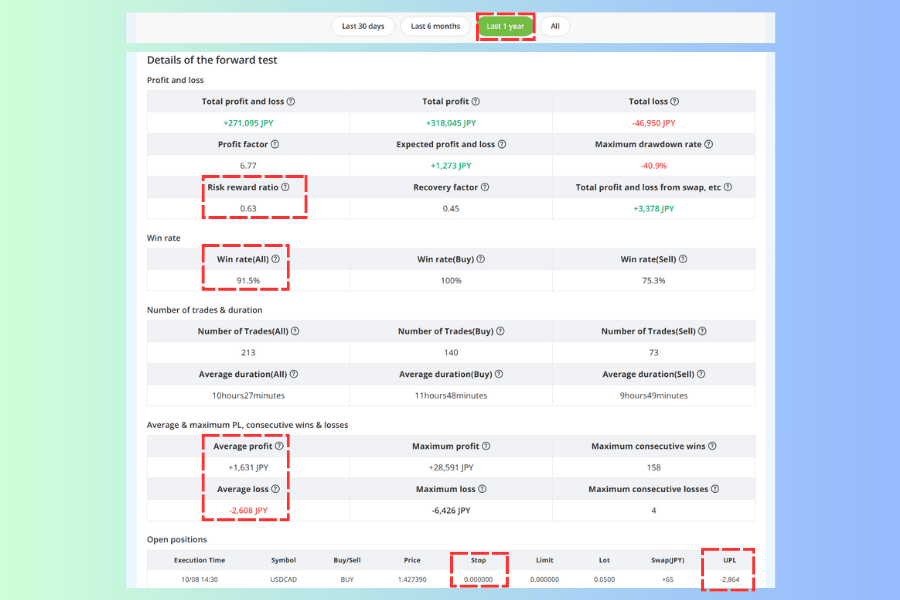Open help icon next to Recovery factor

485,187
